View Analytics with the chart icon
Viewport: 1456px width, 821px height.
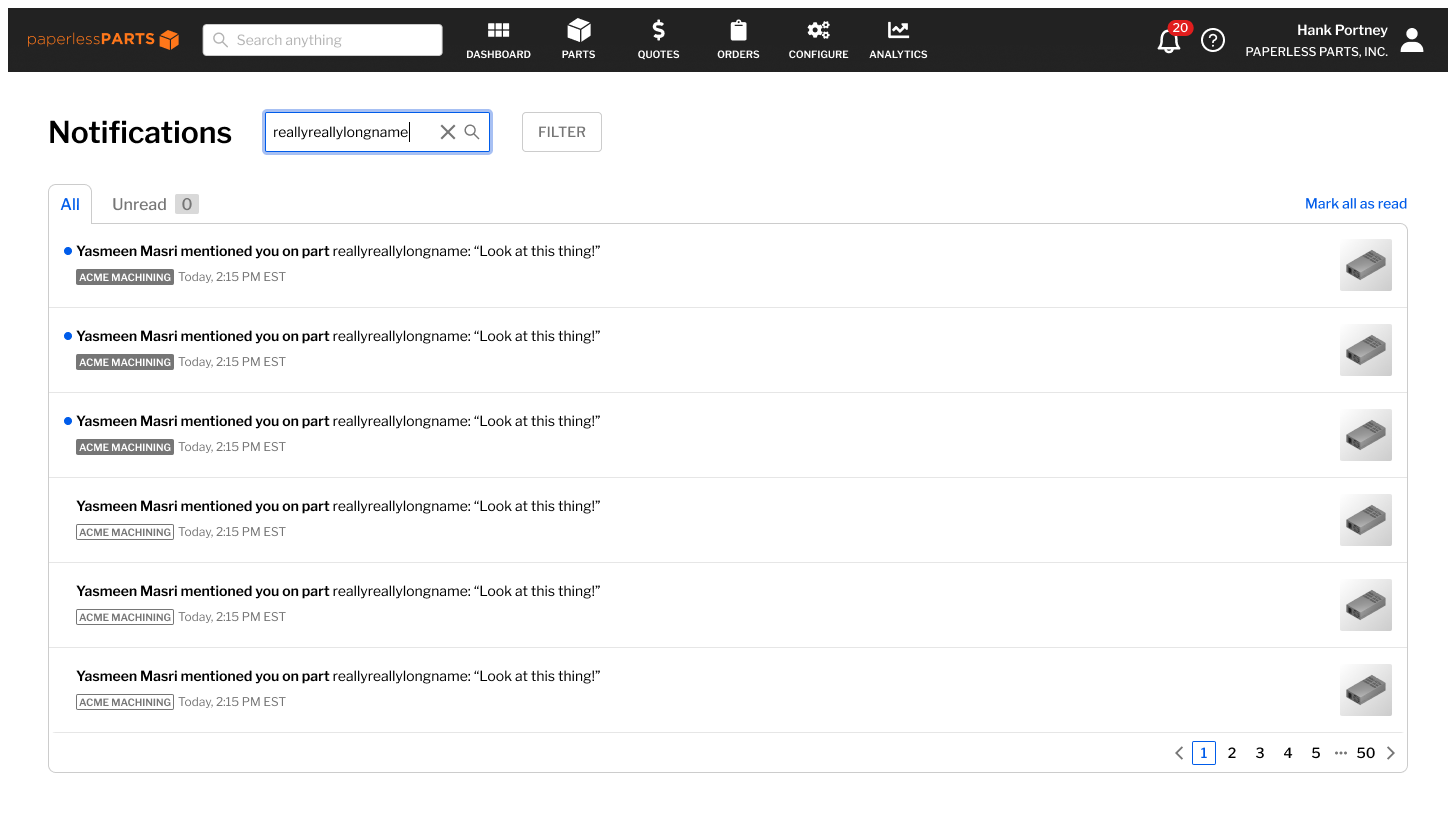(897, 39)
